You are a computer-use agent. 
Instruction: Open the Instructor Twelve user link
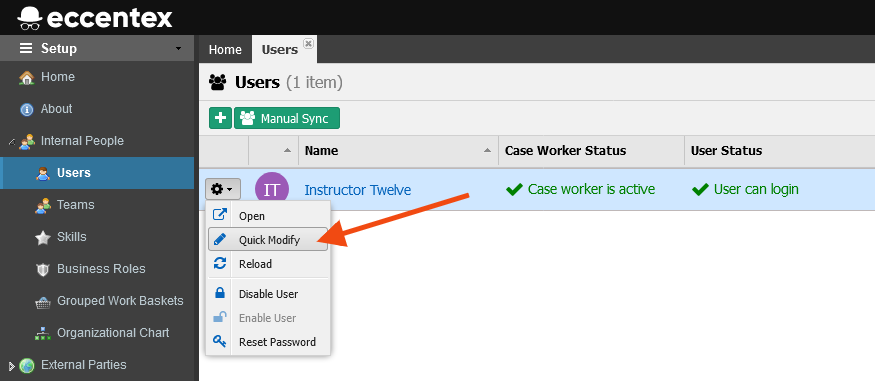[x=358, y=190]
